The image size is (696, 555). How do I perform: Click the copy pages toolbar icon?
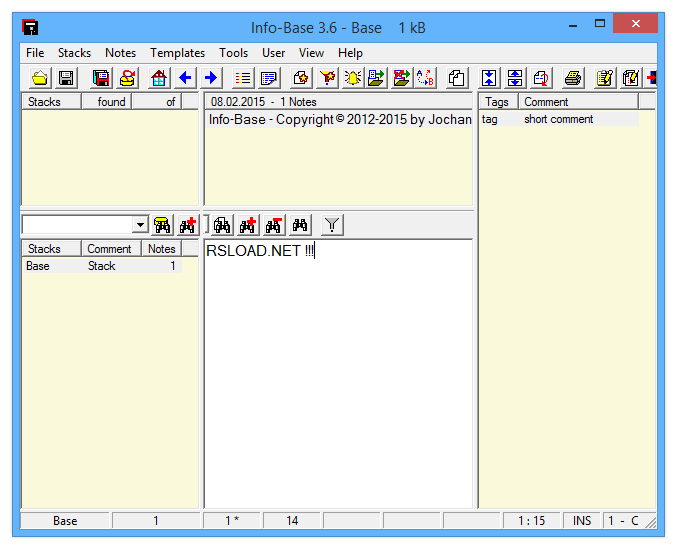click(x=456, y=78)
